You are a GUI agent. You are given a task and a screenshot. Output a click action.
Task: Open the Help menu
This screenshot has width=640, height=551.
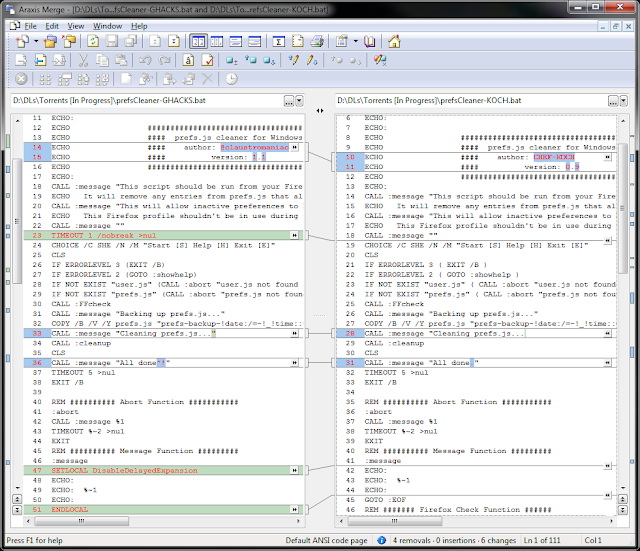[139, 26]
